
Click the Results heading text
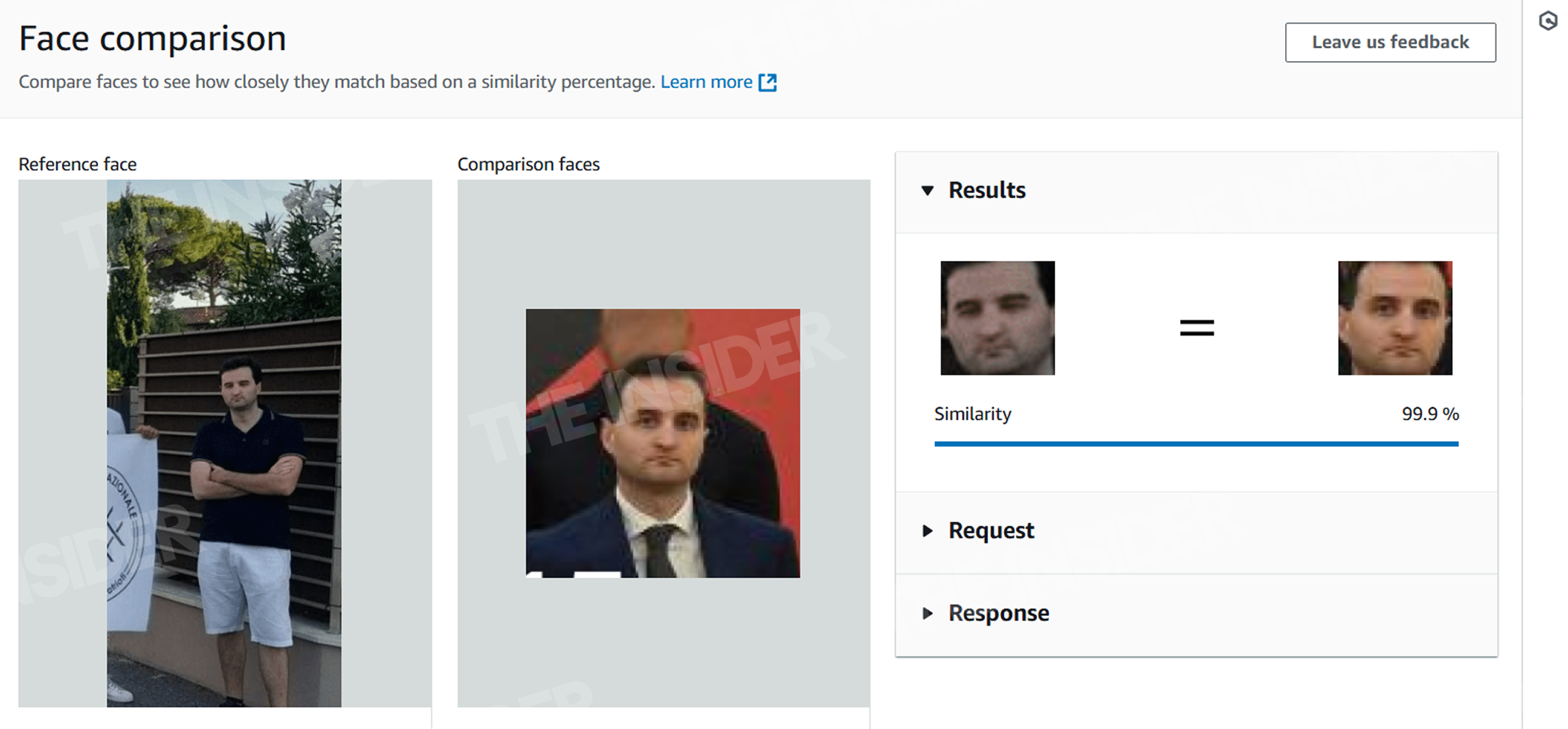[987, 191]
